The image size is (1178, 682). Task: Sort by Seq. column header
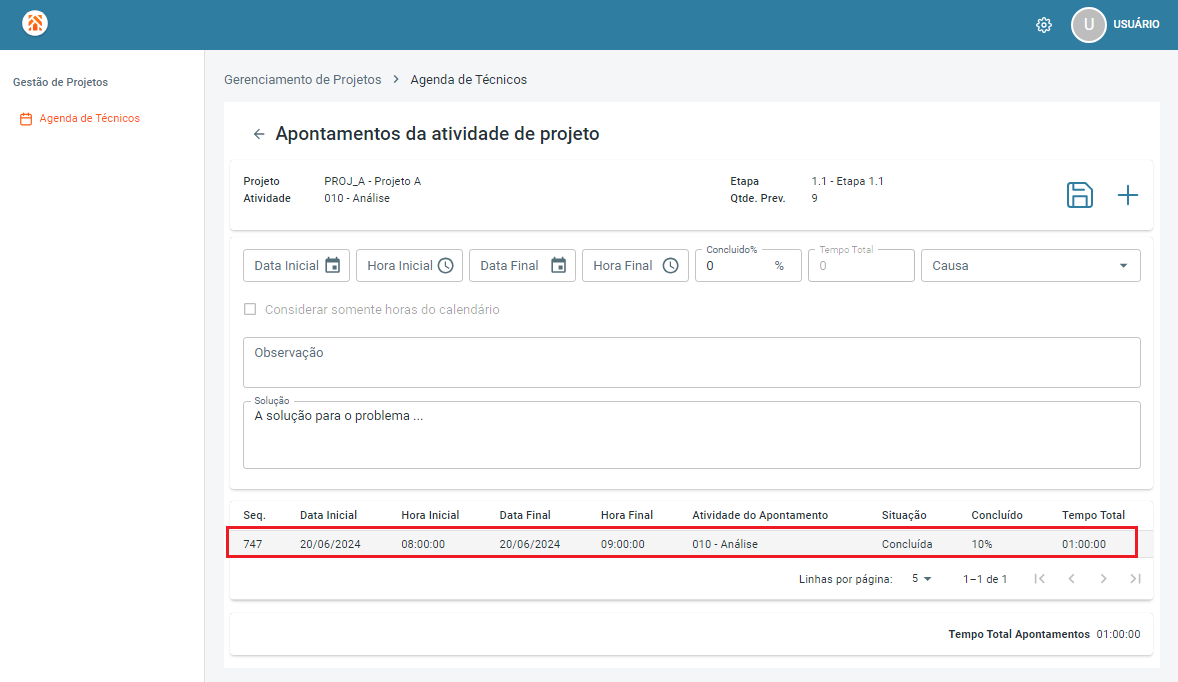254,515
